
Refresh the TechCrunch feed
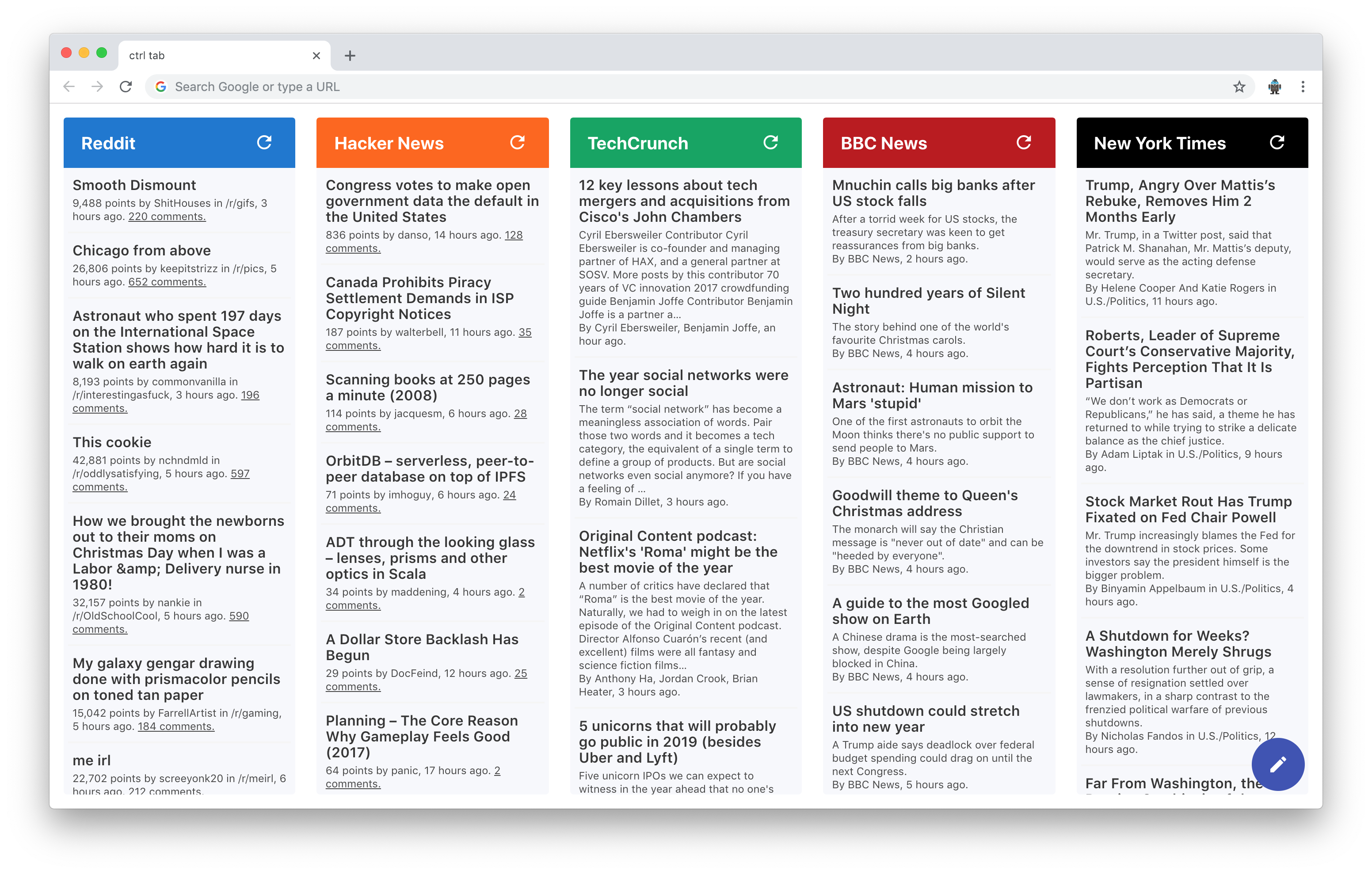coord(771,142)
